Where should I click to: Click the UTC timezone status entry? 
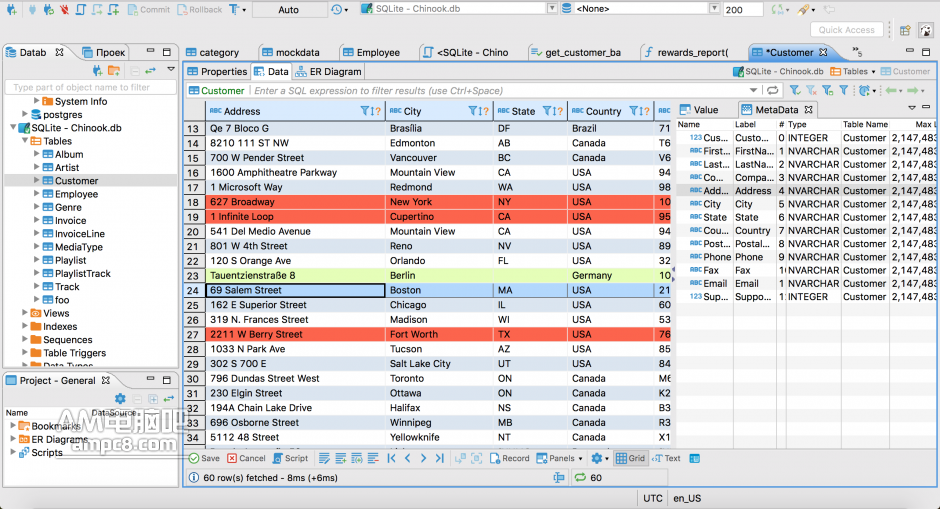click(653, 498)
